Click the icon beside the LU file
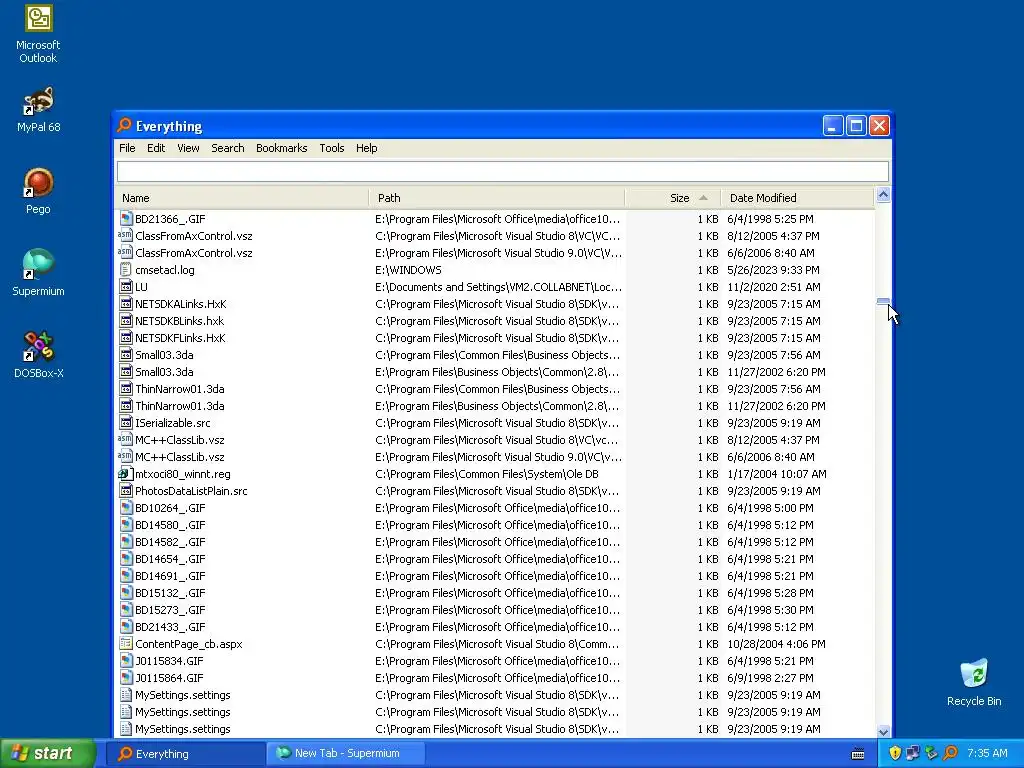The image size is (1024, 768). (x=125, y=287)
